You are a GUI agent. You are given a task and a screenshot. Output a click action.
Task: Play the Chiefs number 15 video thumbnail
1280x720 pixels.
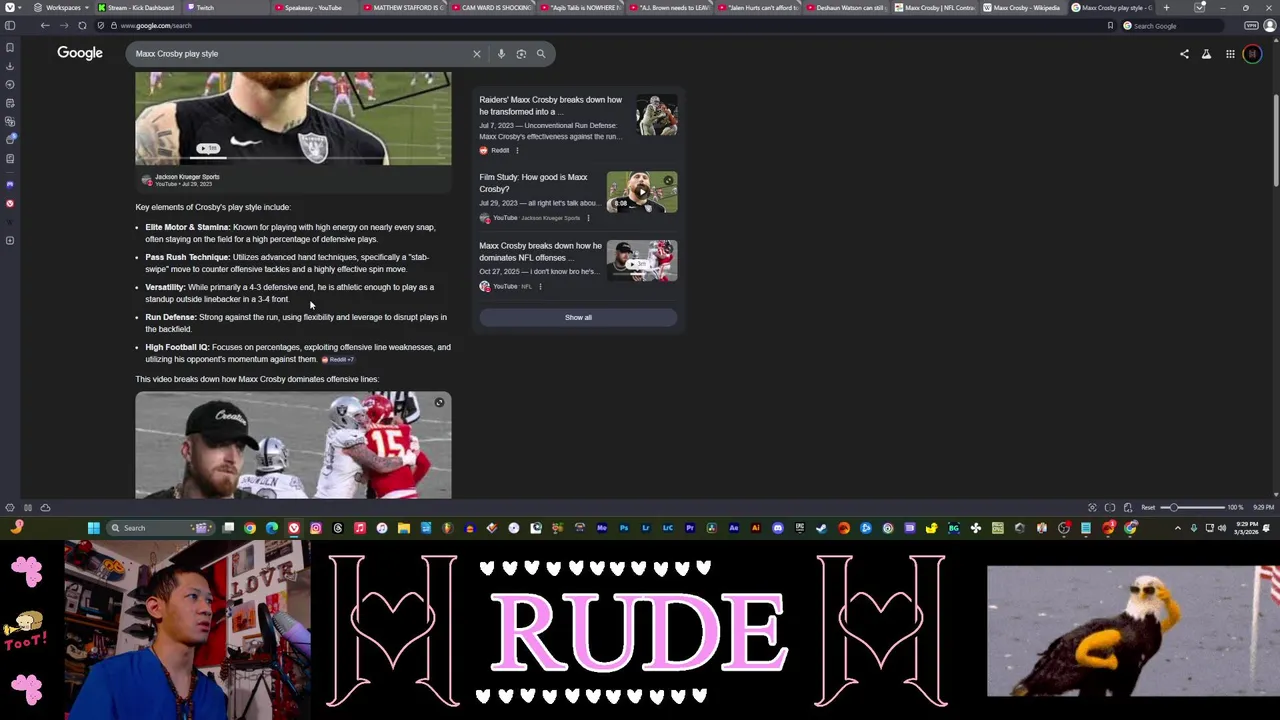293,445
